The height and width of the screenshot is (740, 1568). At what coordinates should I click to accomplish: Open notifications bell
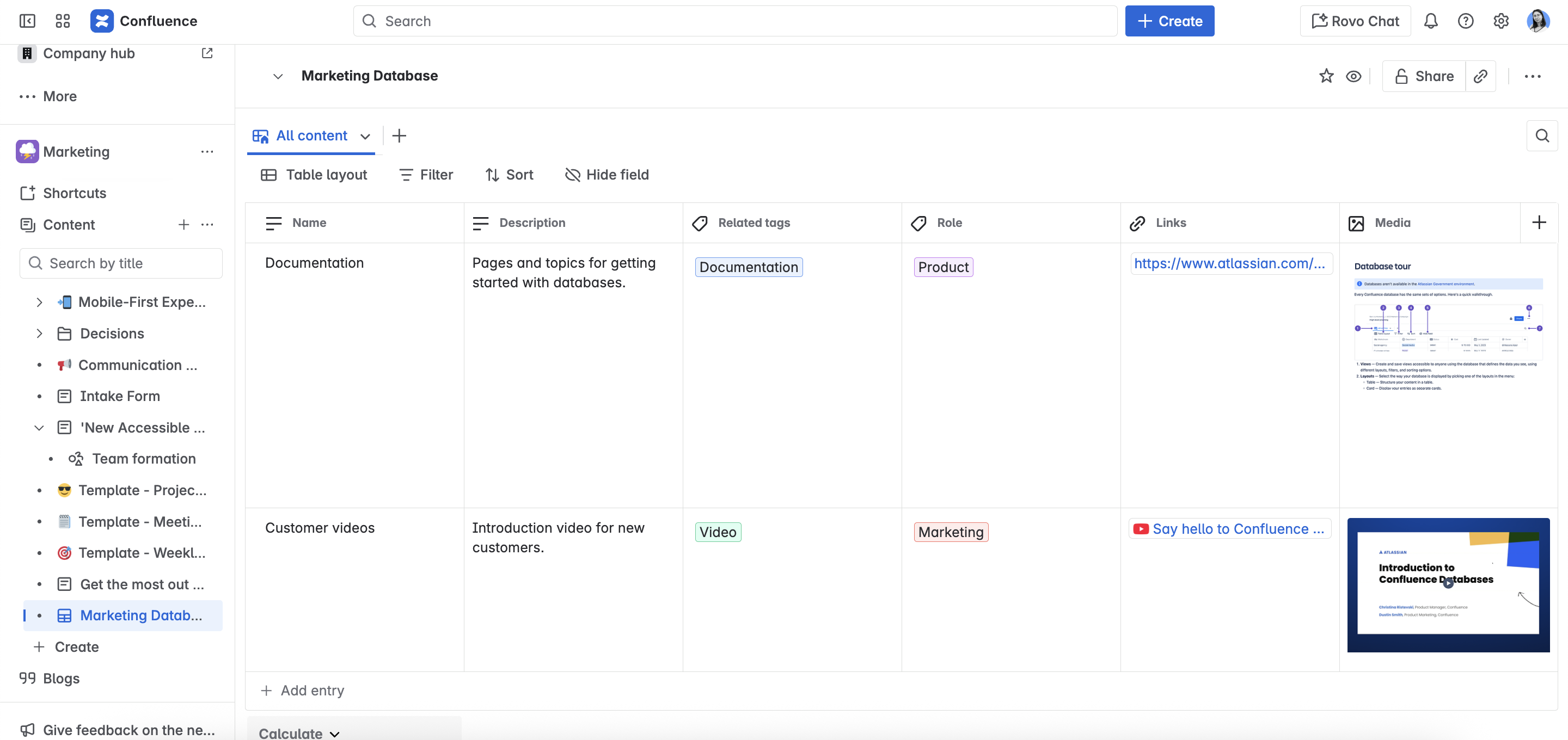click(1430, 21)
